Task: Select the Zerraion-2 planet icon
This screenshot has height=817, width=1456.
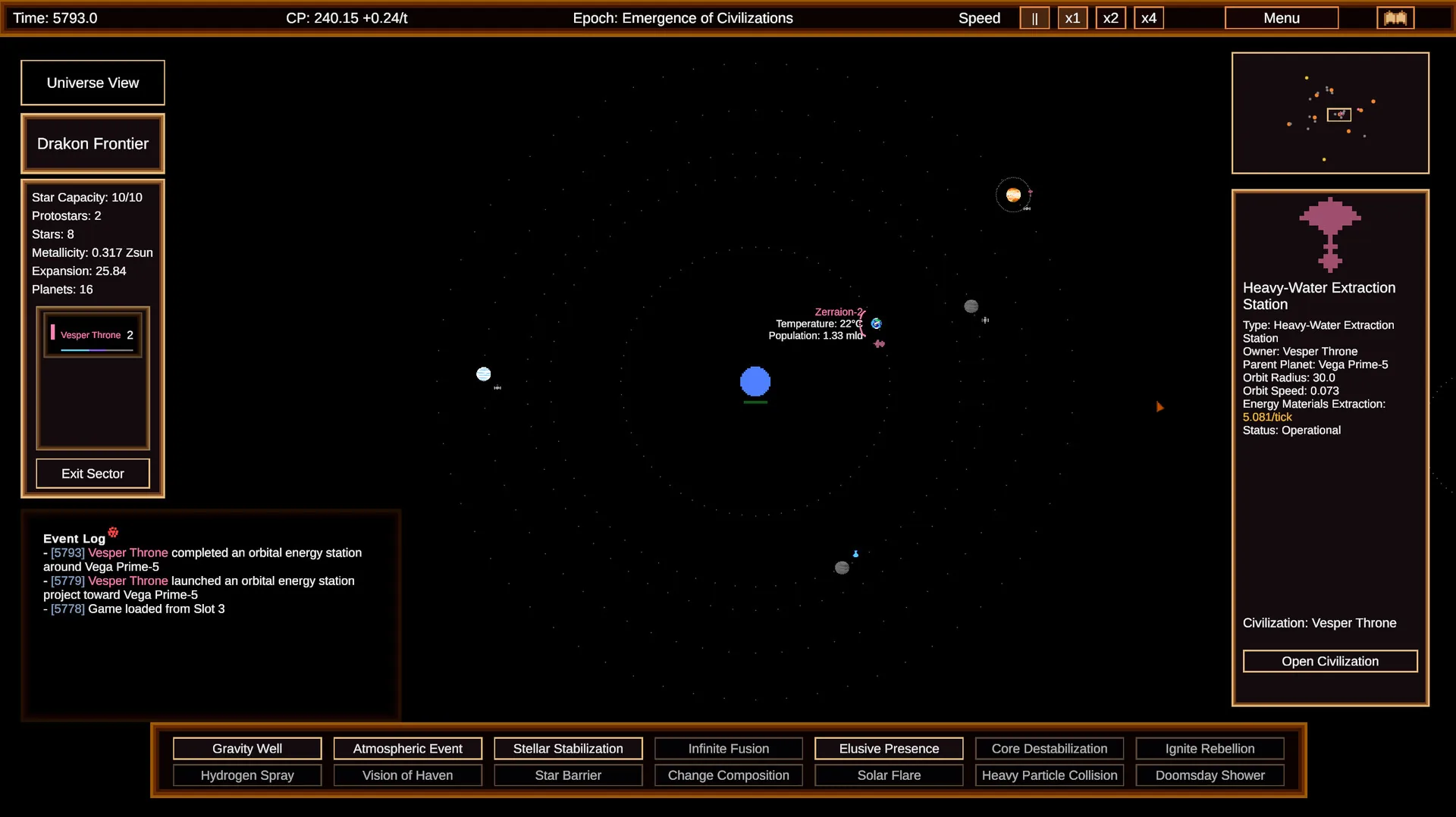Action: click(876, 324)
